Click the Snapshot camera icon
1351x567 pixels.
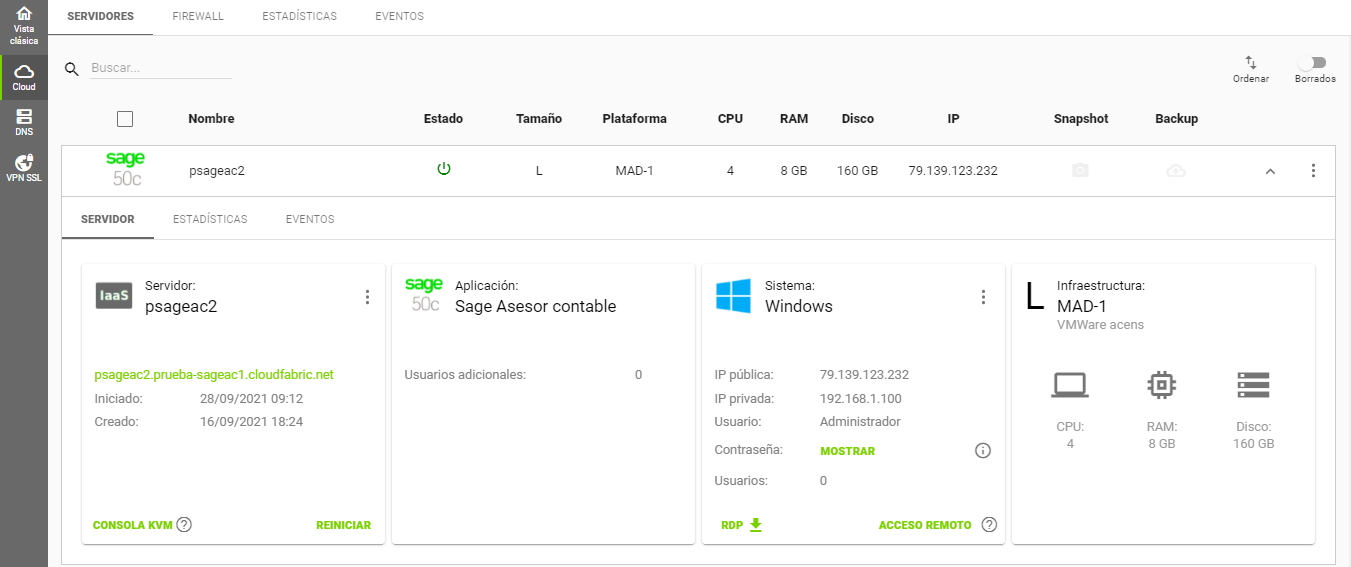coord(1080,171)
